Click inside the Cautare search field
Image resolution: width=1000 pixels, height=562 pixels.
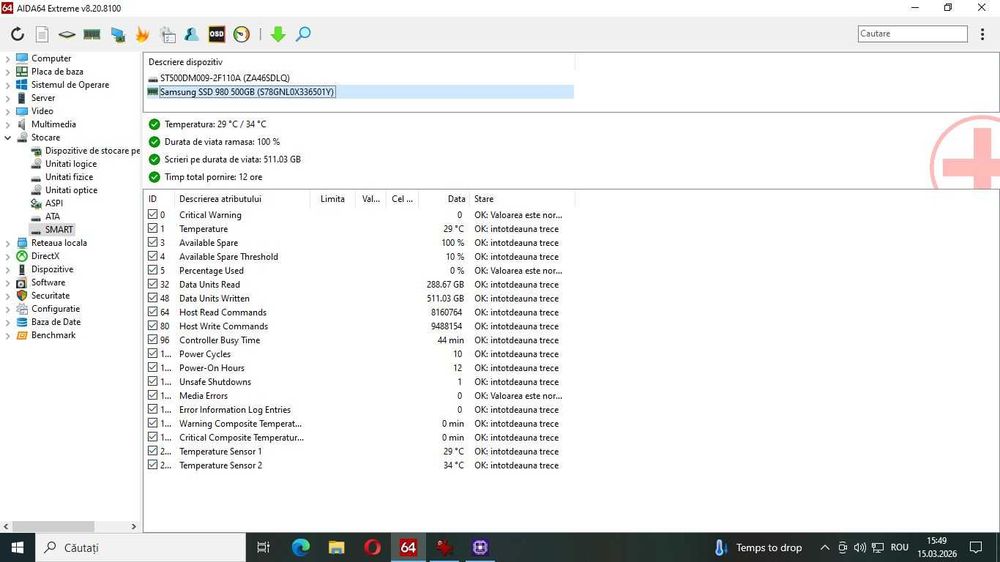(x=913, y=34)
